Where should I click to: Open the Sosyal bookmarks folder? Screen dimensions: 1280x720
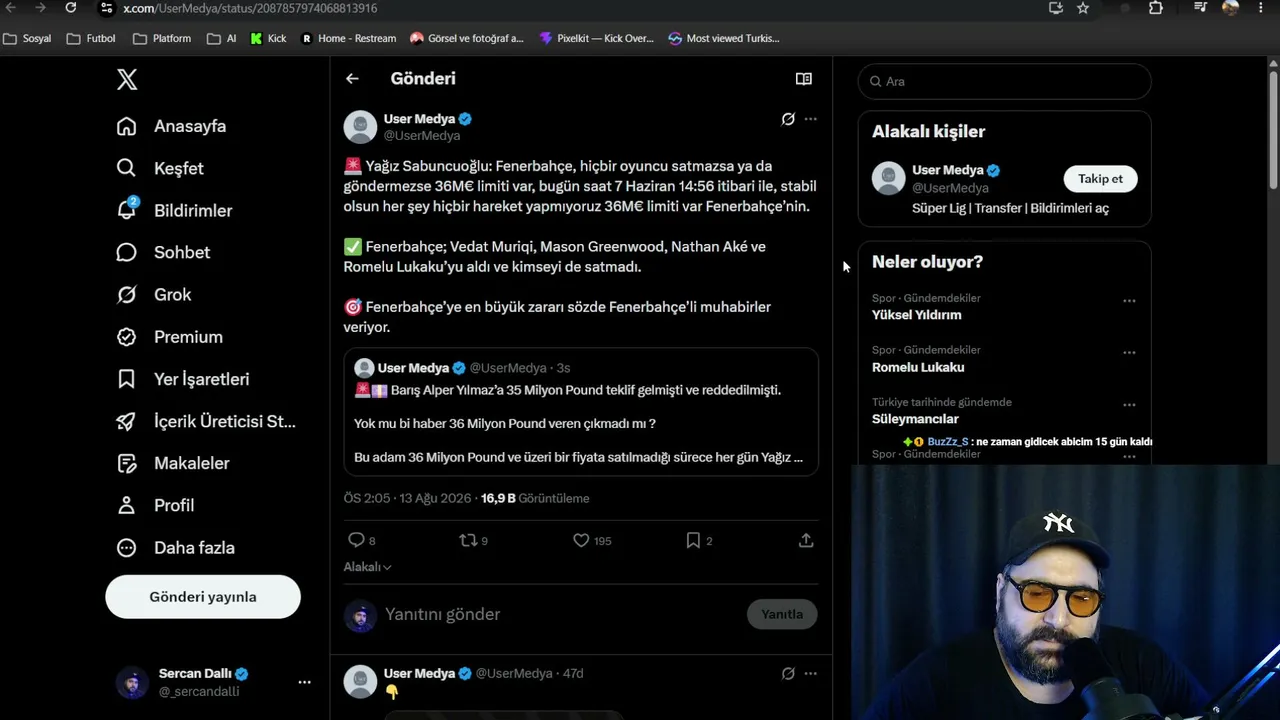28,38
